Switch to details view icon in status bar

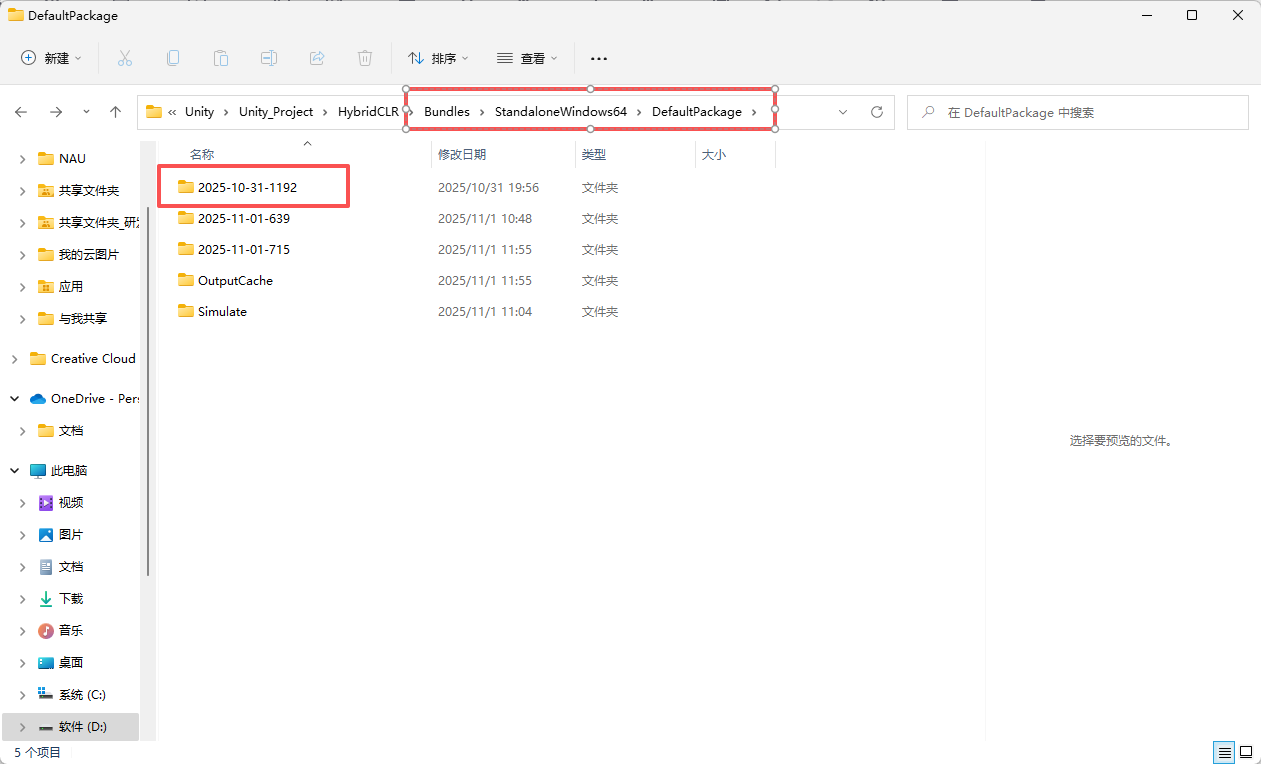pyautogui.click(x=1224, y=751)
